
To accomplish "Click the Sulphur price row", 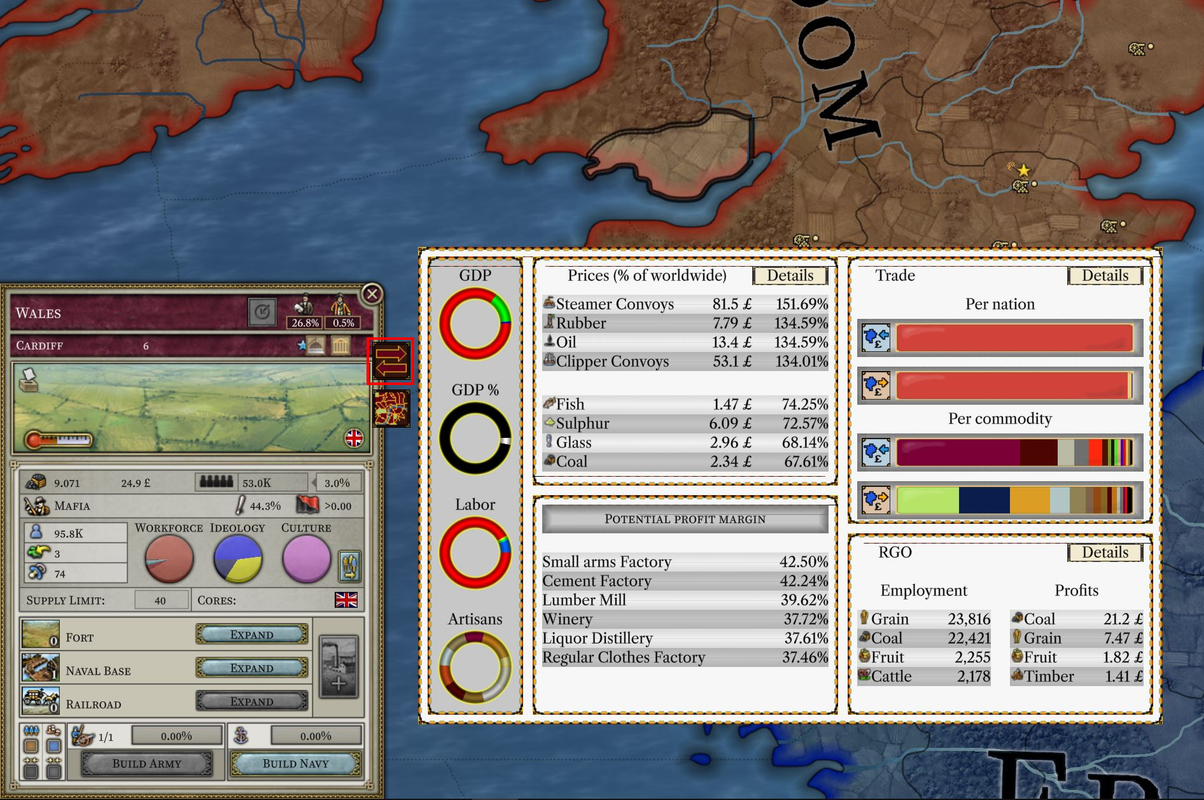I will (685, 423).
